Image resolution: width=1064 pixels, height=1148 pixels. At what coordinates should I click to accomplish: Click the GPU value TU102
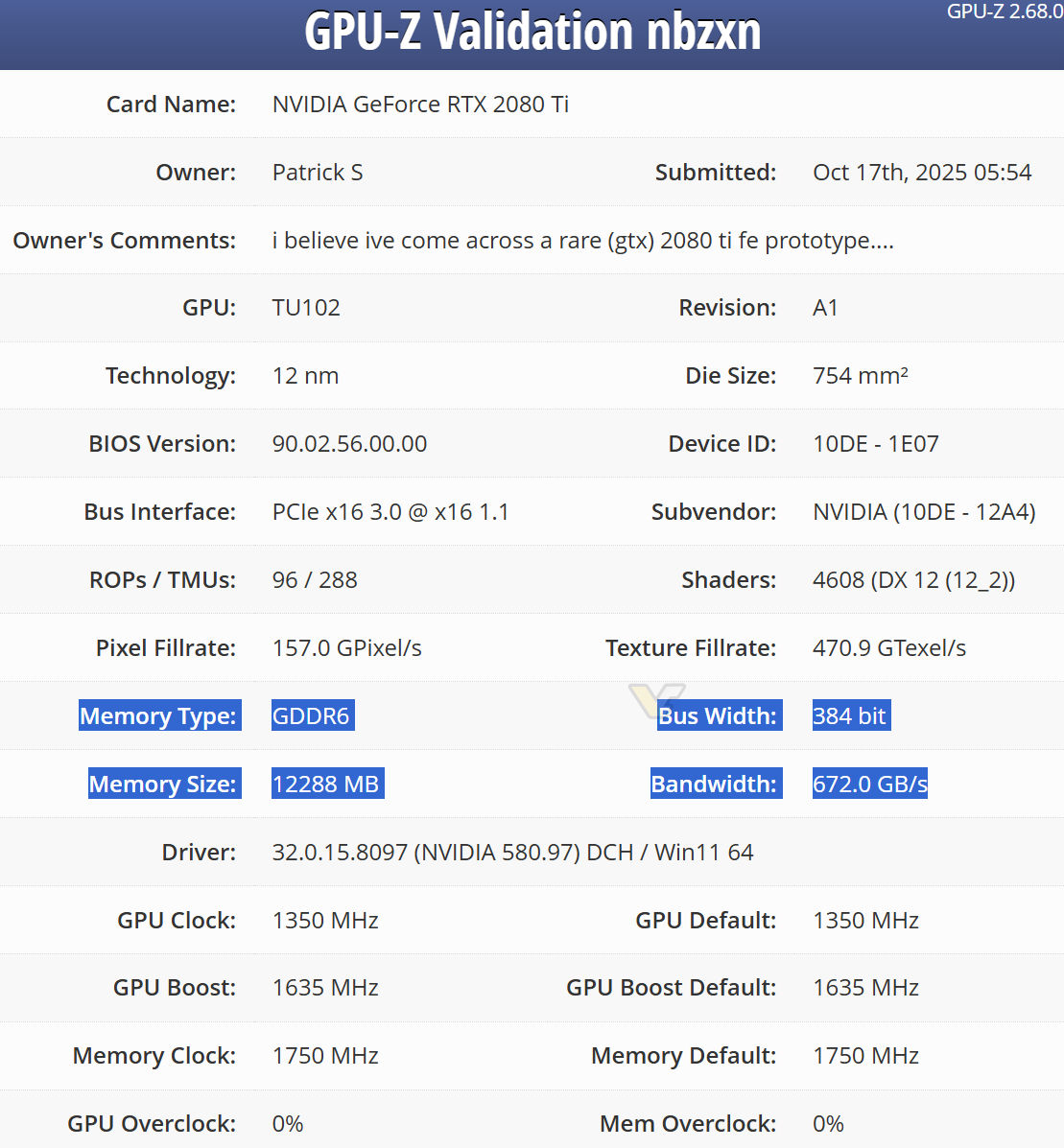point(306,308)
